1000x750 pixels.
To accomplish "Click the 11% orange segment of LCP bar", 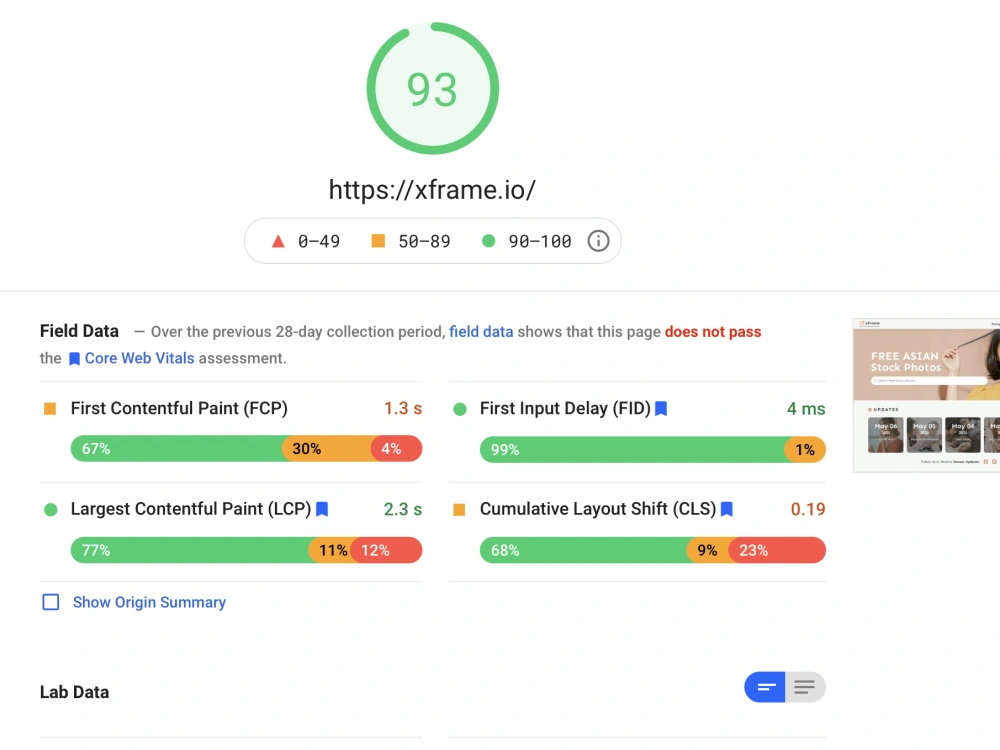I will pyautogui.click(x=330, y=550).
